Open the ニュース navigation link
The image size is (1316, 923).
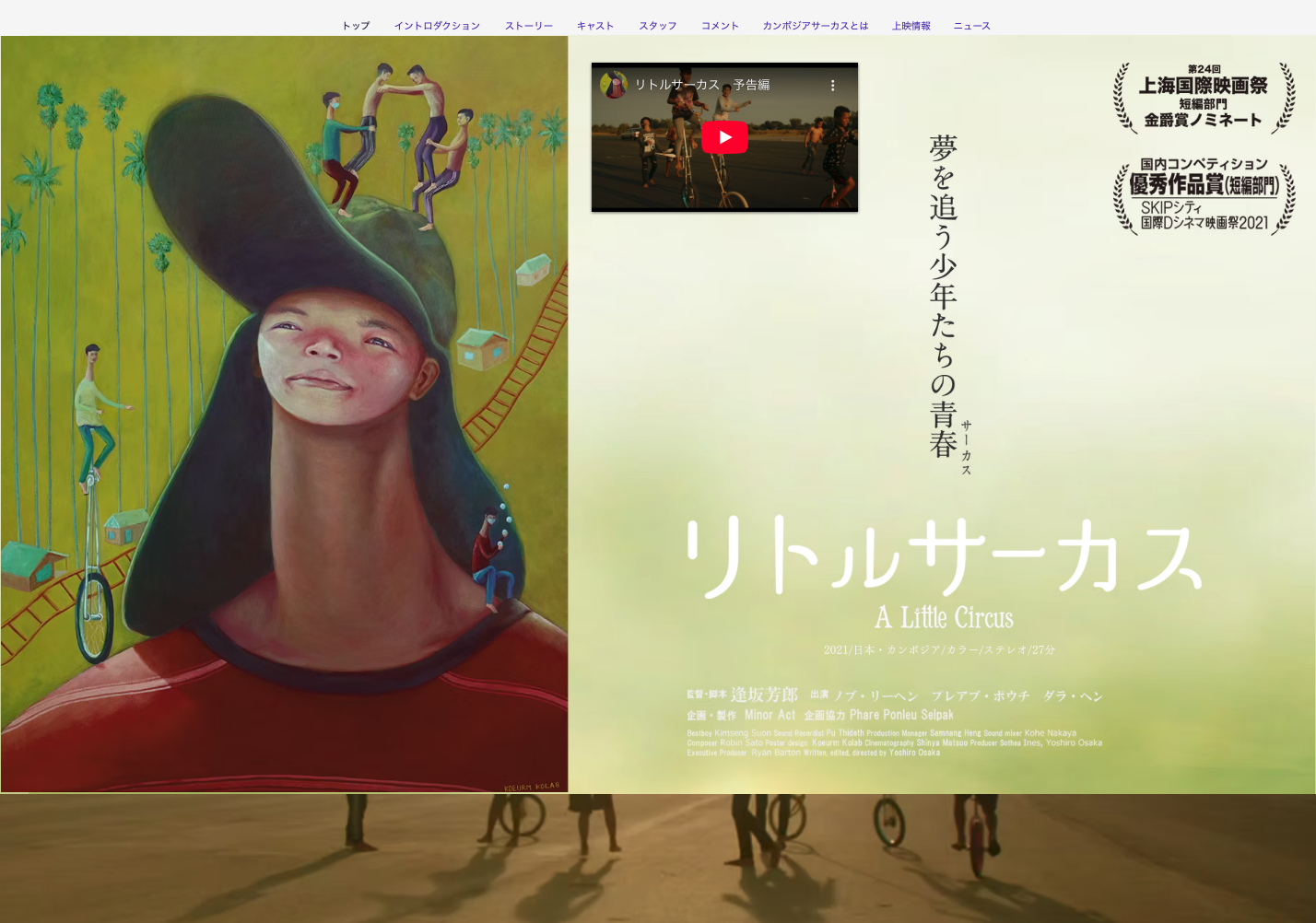(972, 26)
